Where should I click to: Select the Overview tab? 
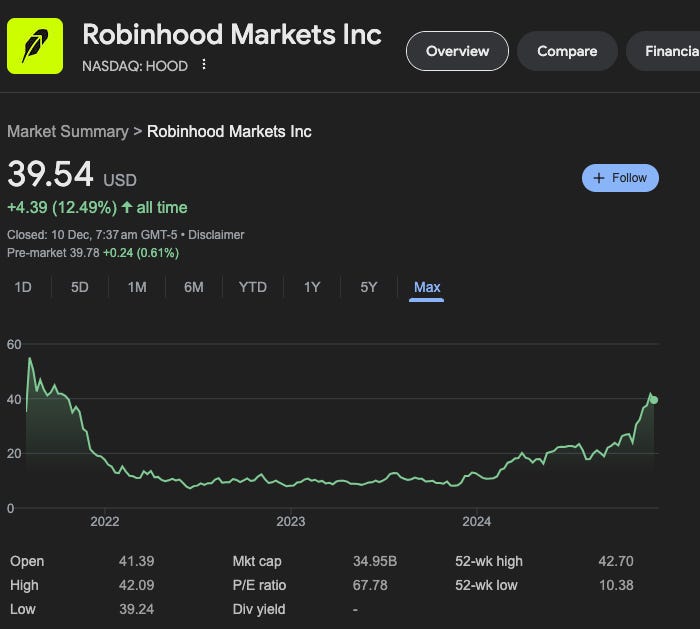click(x=457, y=51)
